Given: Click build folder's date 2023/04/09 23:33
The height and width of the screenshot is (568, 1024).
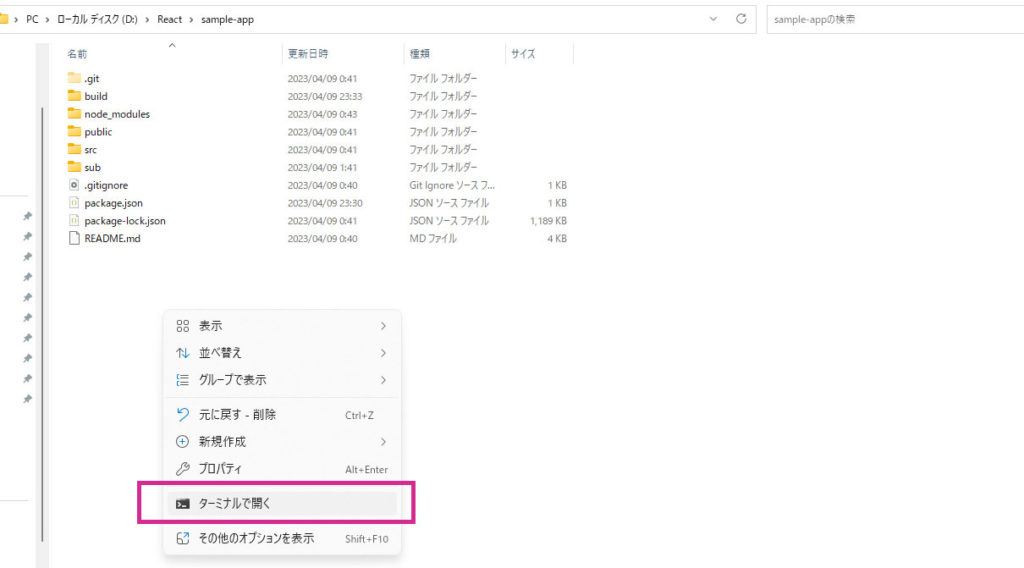Looking at the screenshot, I should 325,96.
